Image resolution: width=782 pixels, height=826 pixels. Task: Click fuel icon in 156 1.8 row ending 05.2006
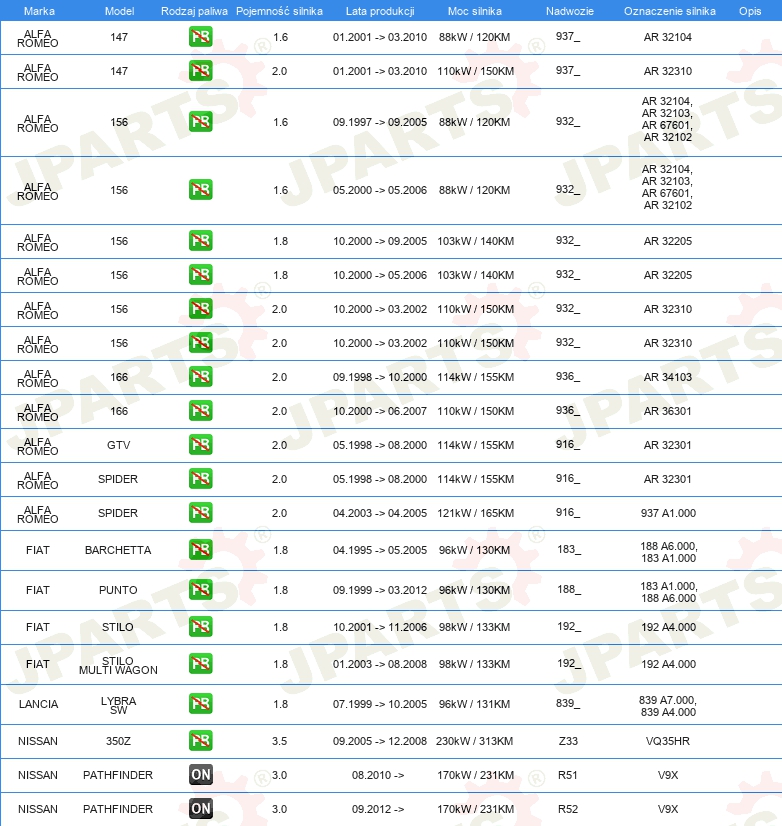tap(200, 274)
